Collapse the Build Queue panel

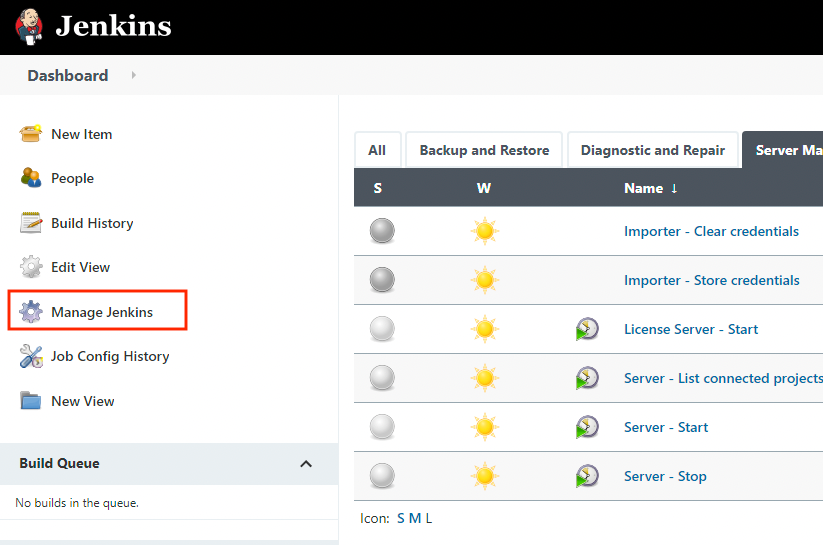306,464
